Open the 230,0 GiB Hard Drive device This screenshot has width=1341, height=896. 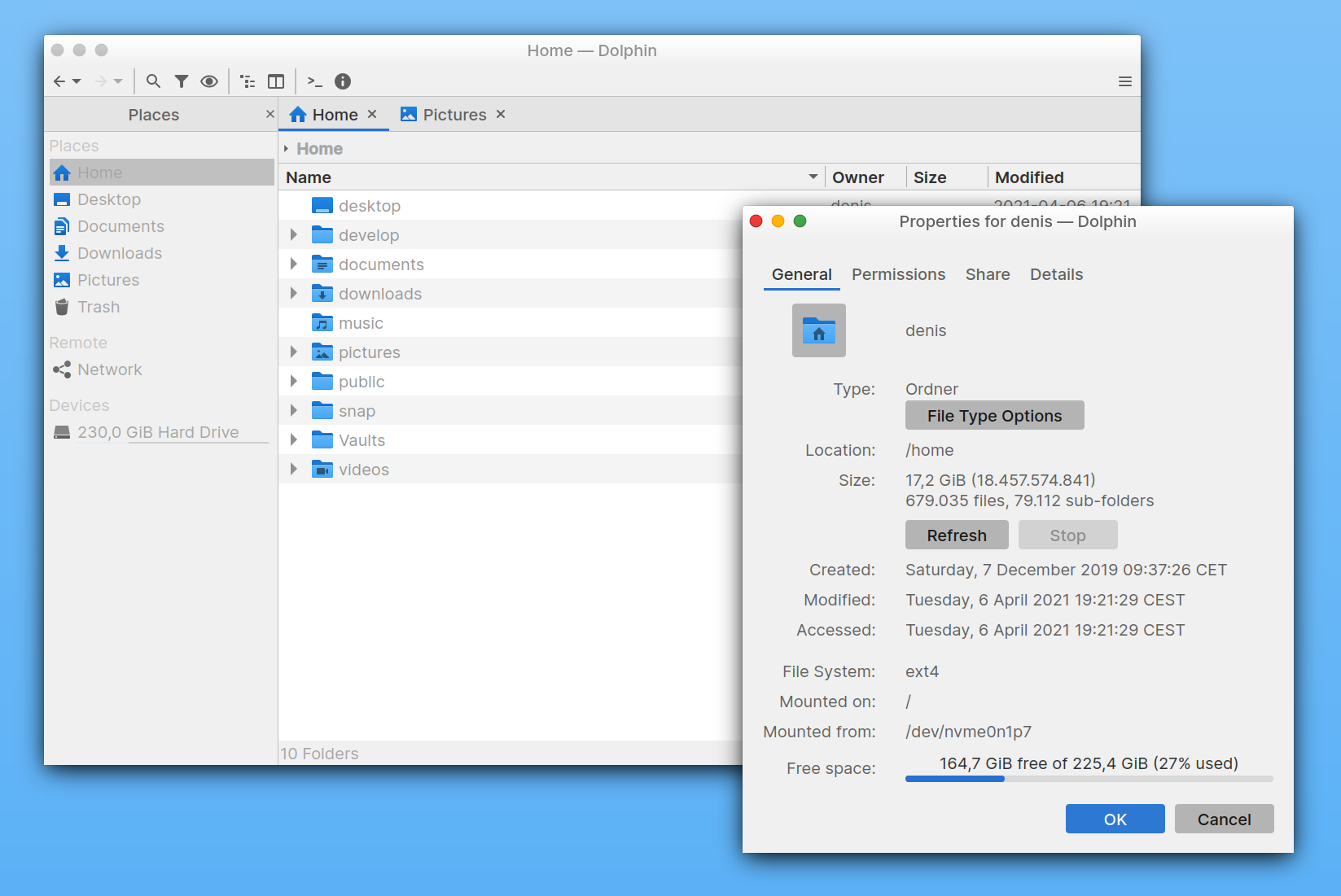coord(162,432)
